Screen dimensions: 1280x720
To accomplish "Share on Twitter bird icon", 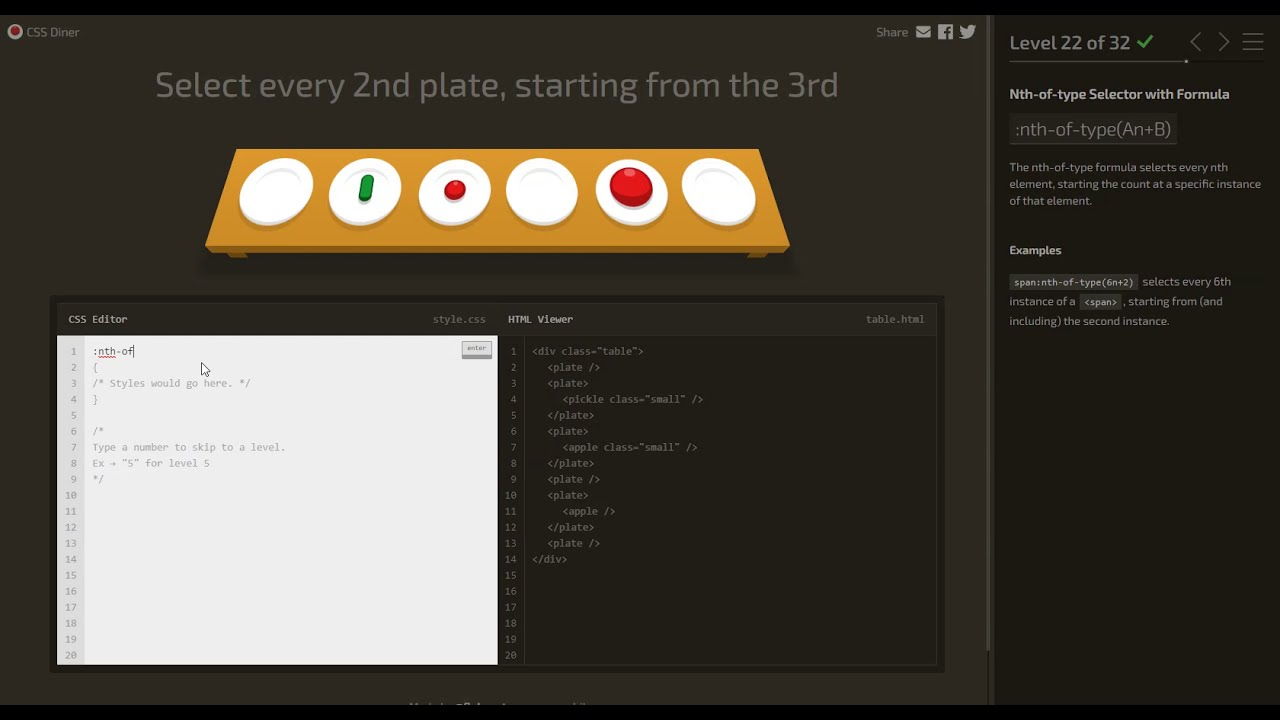I will click(967, 32).
